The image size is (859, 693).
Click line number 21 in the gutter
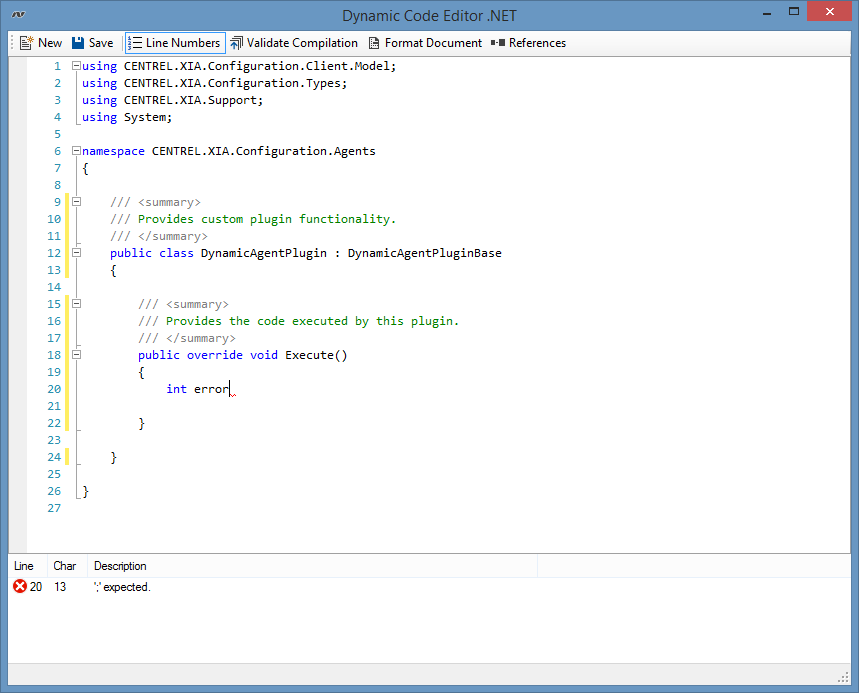[x=54, y=406]
